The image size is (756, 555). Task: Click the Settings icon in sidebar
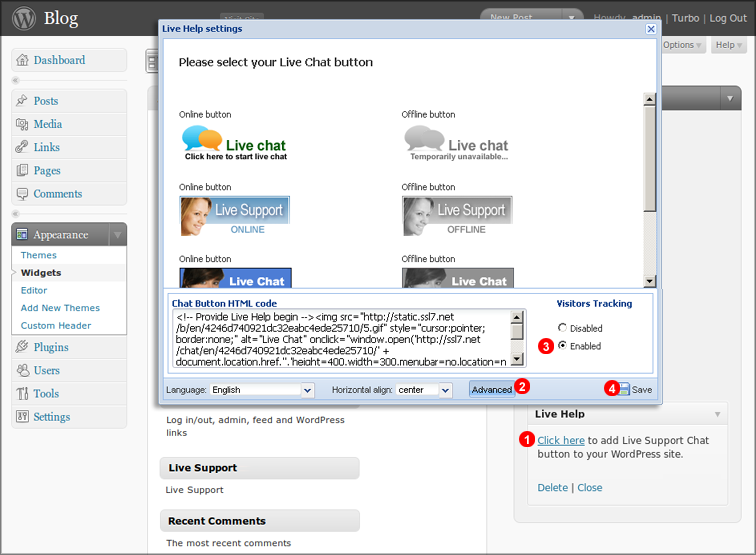pyautogui.click(x=22, y=416)
